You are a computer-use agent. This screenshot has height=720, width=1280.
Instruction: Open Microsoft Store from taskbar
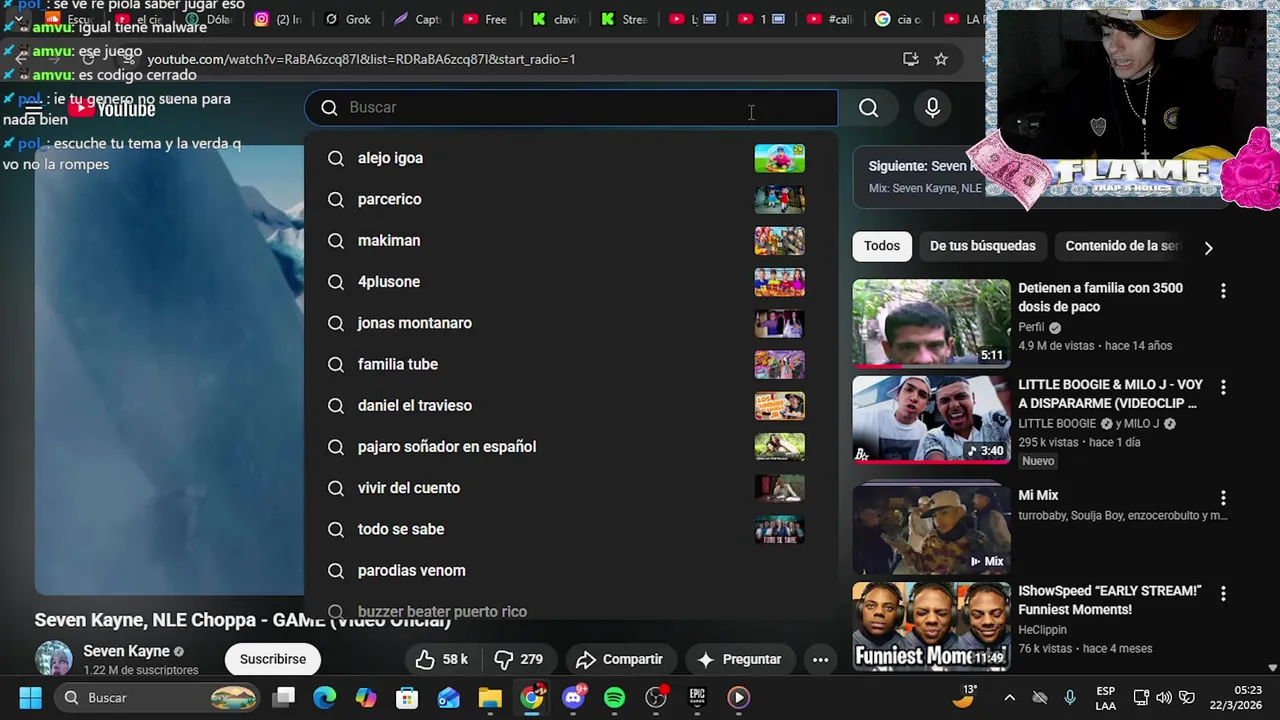pyautogui.click(x=407, y=697)
